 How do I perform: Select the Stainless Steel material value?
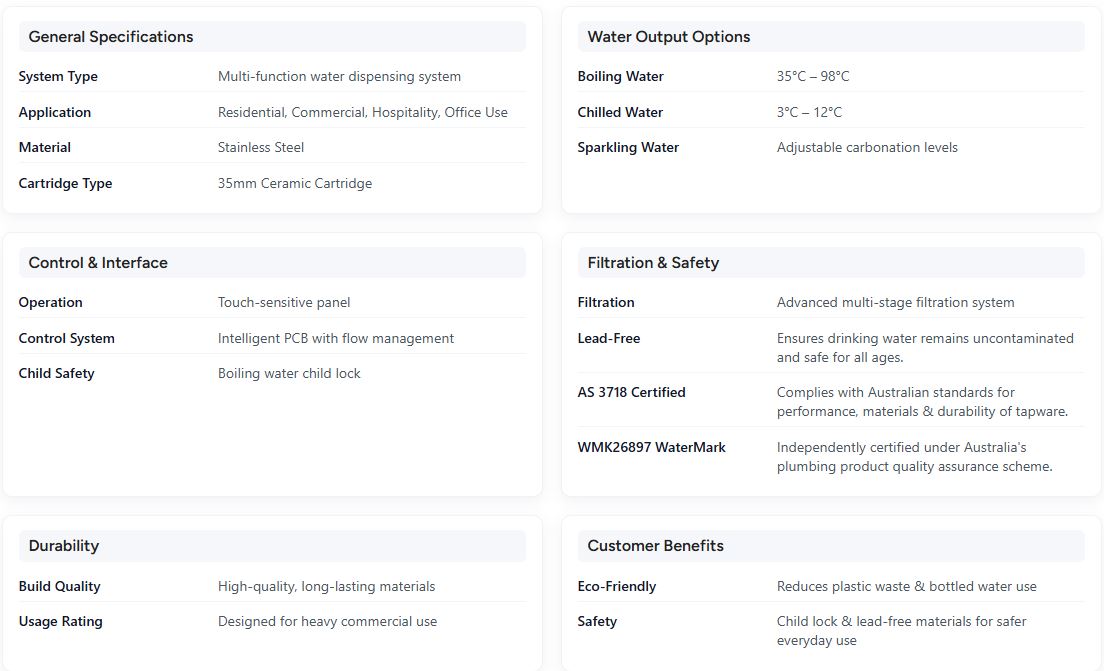(261, 148)
